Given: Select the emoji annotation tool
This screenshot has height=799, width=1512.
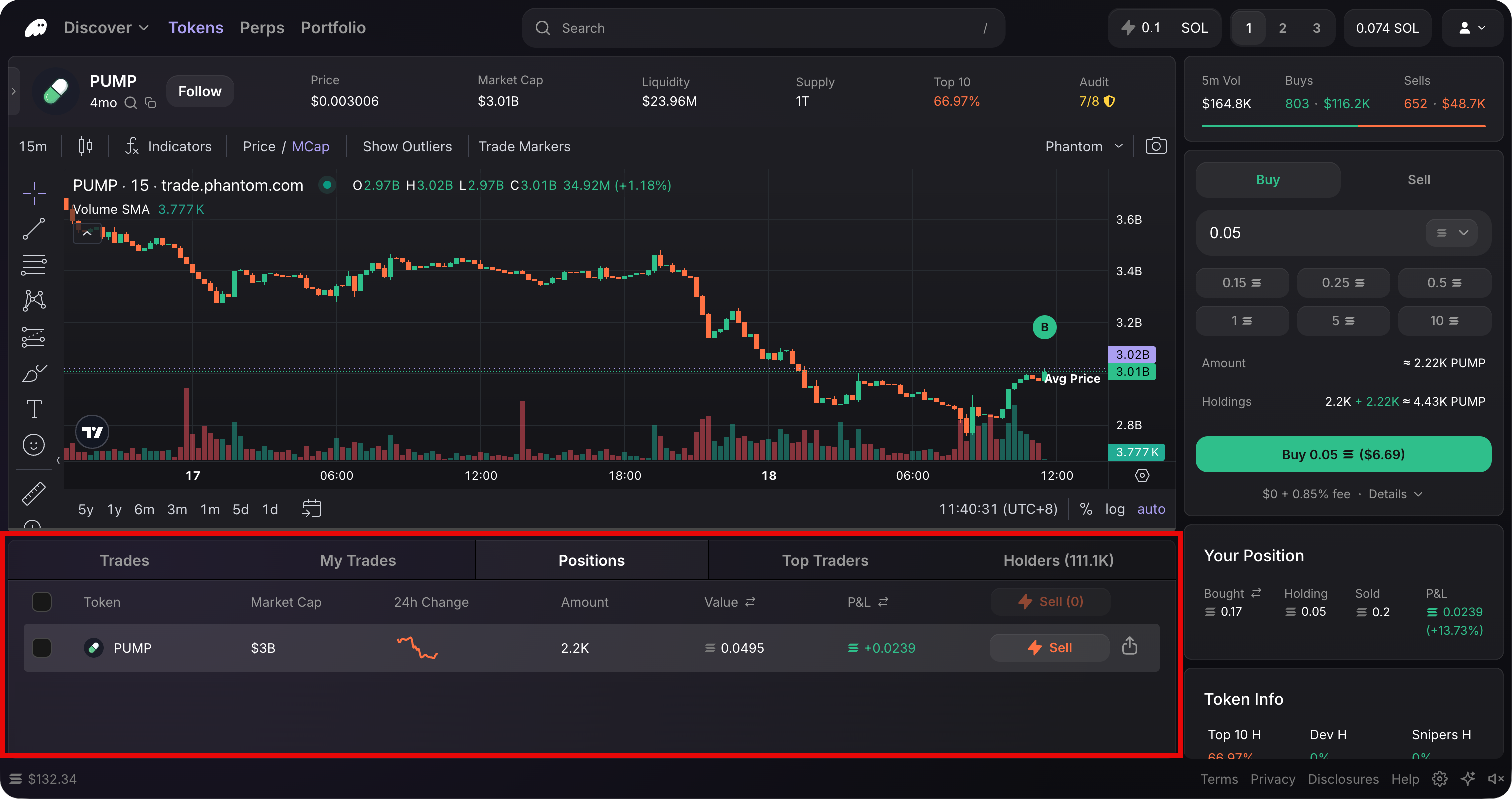Looking at the screenshot, I should (x=34, y=445).
